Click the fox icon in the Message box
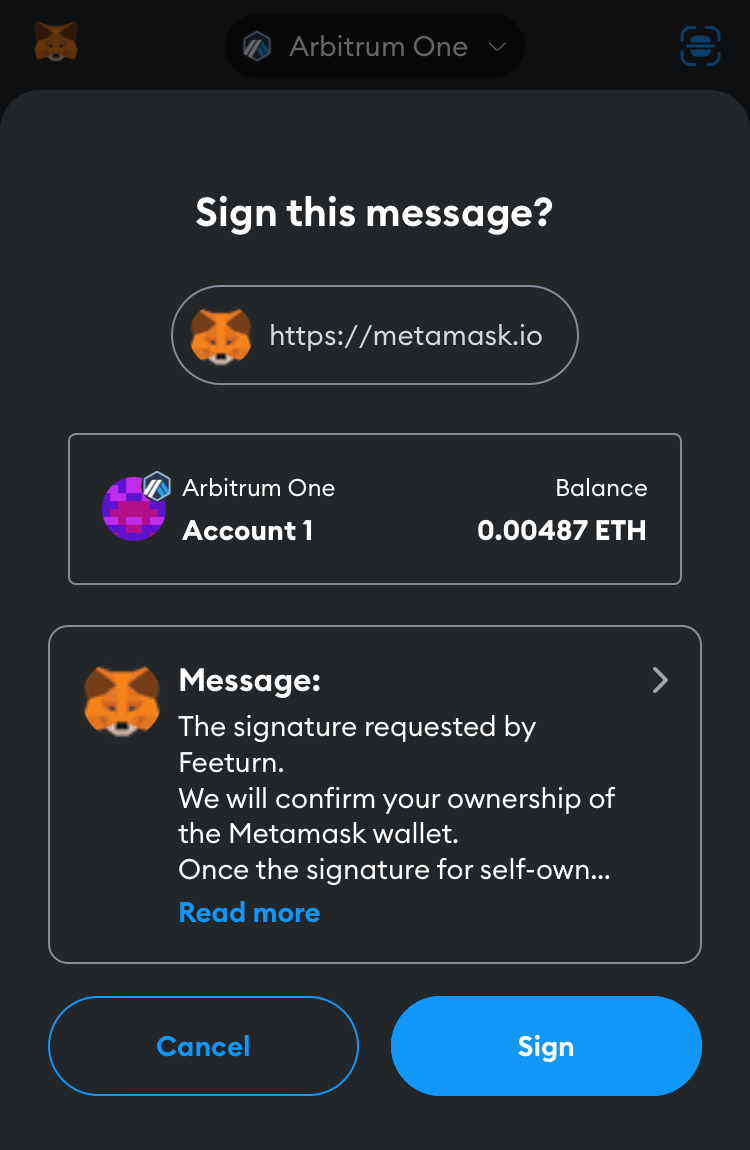The image size is (750, 1150). [122, 699]
